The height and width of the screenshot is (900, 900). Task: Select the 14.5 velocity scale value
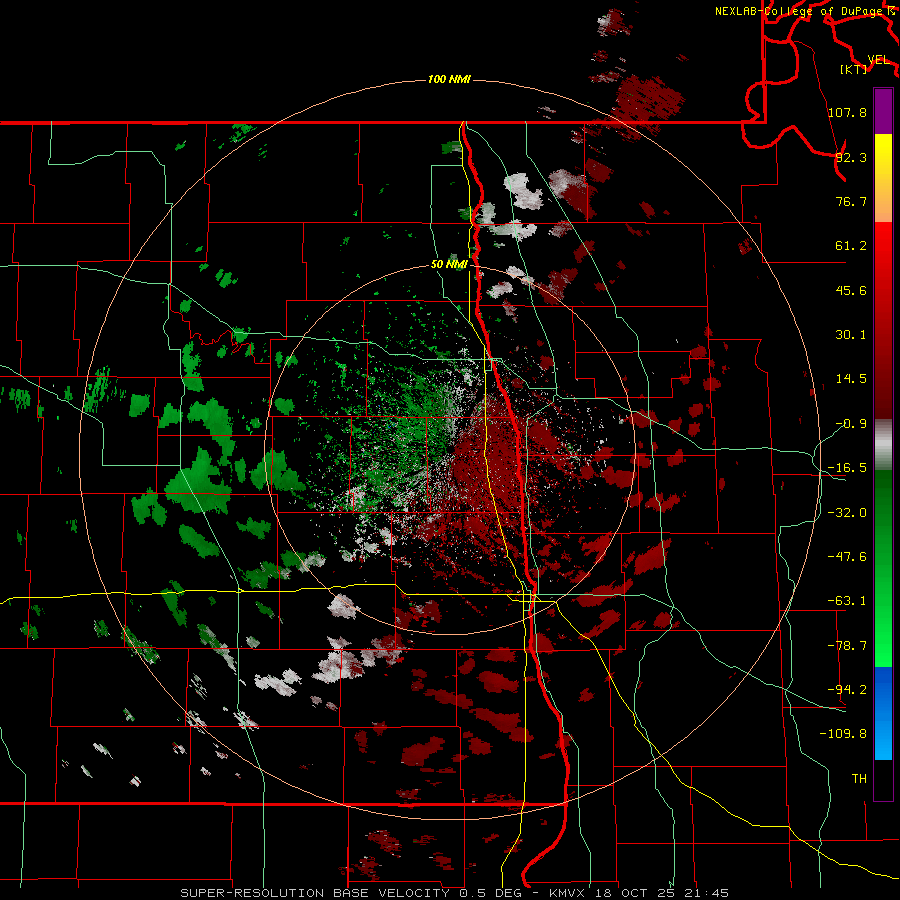851,379
